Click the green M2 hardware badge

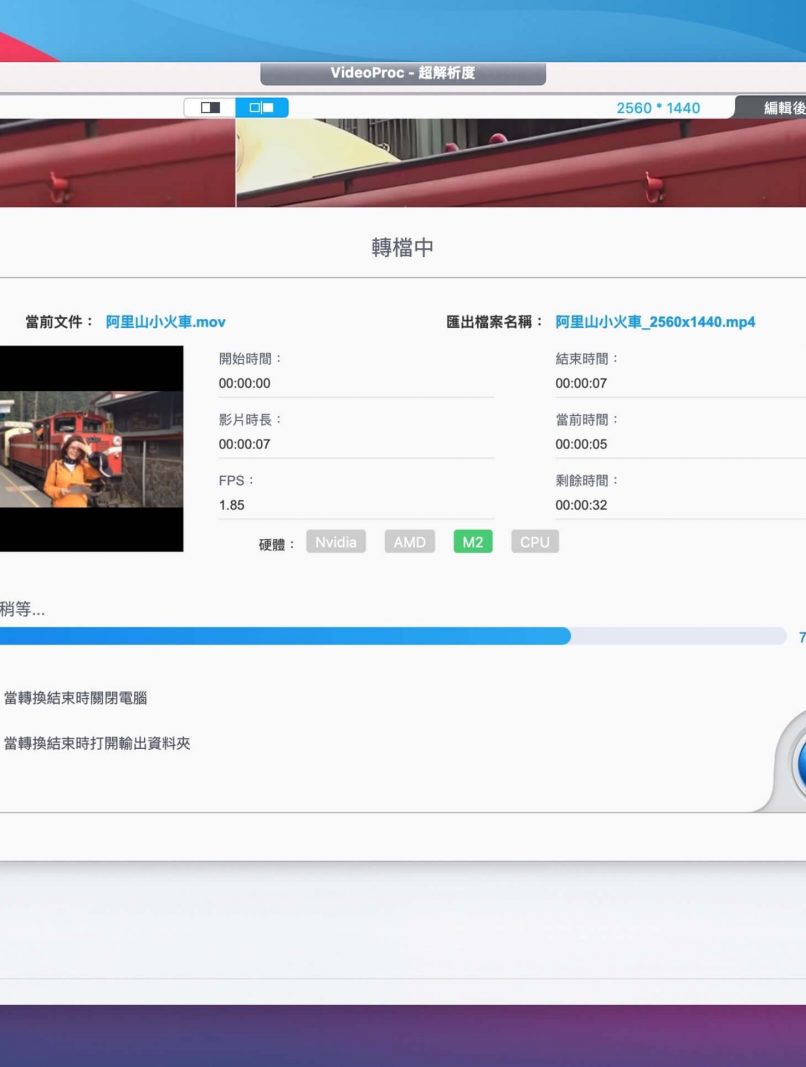coord(472,542)
